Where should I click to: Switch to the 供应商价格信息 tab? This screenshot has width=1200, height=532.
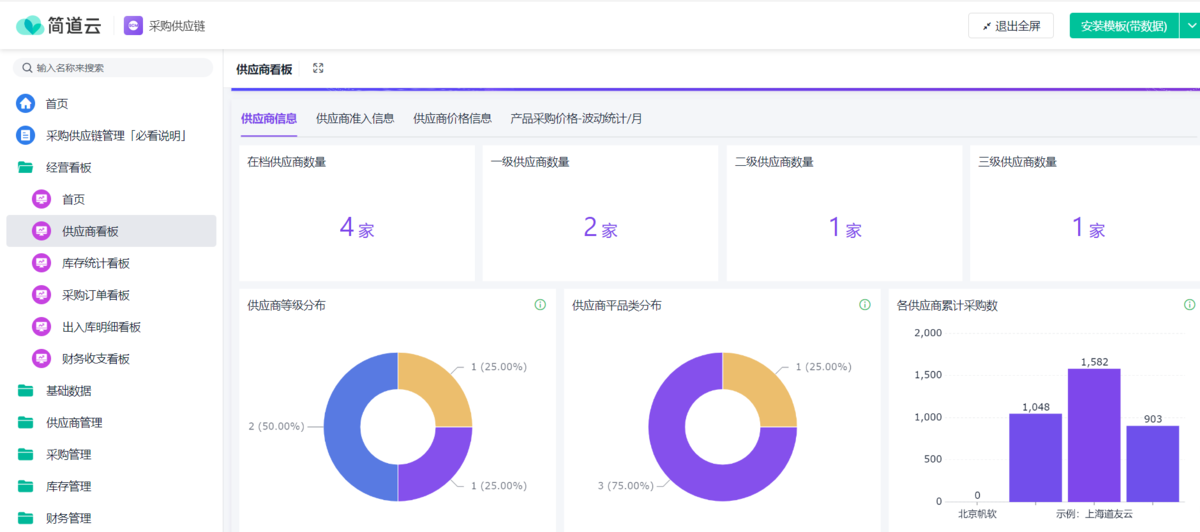tap(452, 118)
